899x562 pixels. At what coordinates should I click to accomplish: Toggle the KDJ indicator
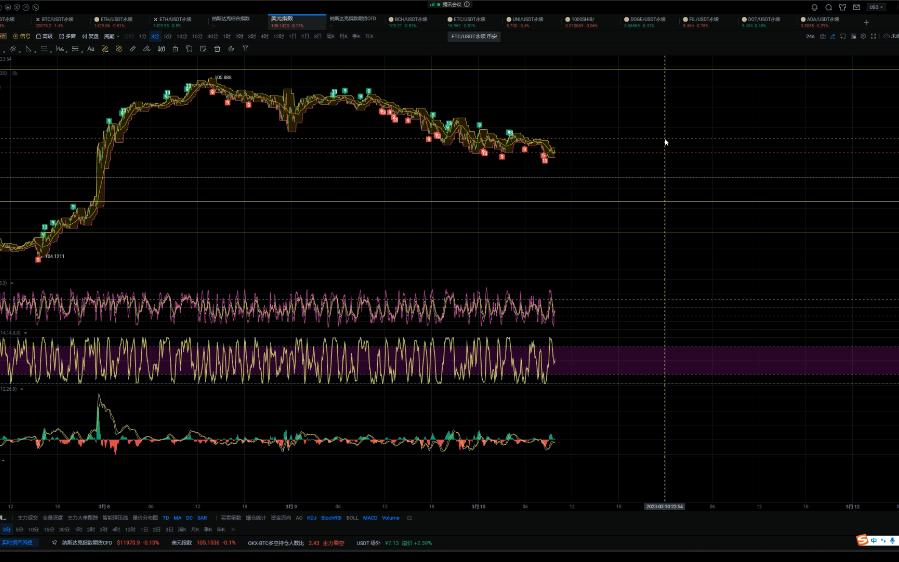[311, 518]
